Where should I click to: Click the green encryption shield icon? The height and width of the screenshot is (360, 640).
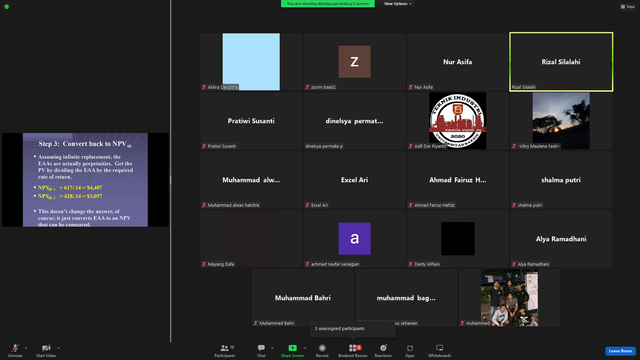pos(7,7)
